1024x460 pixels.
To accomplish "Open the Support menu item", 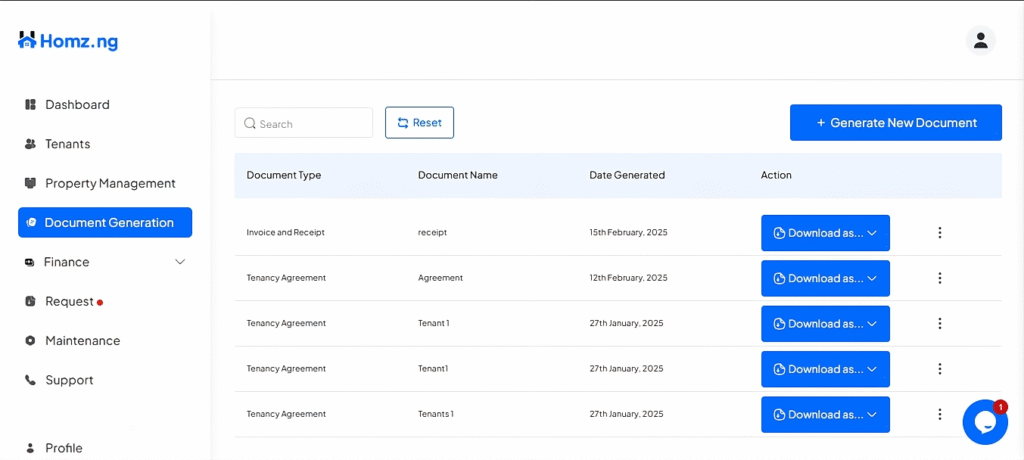I will (x=69, y=380).
